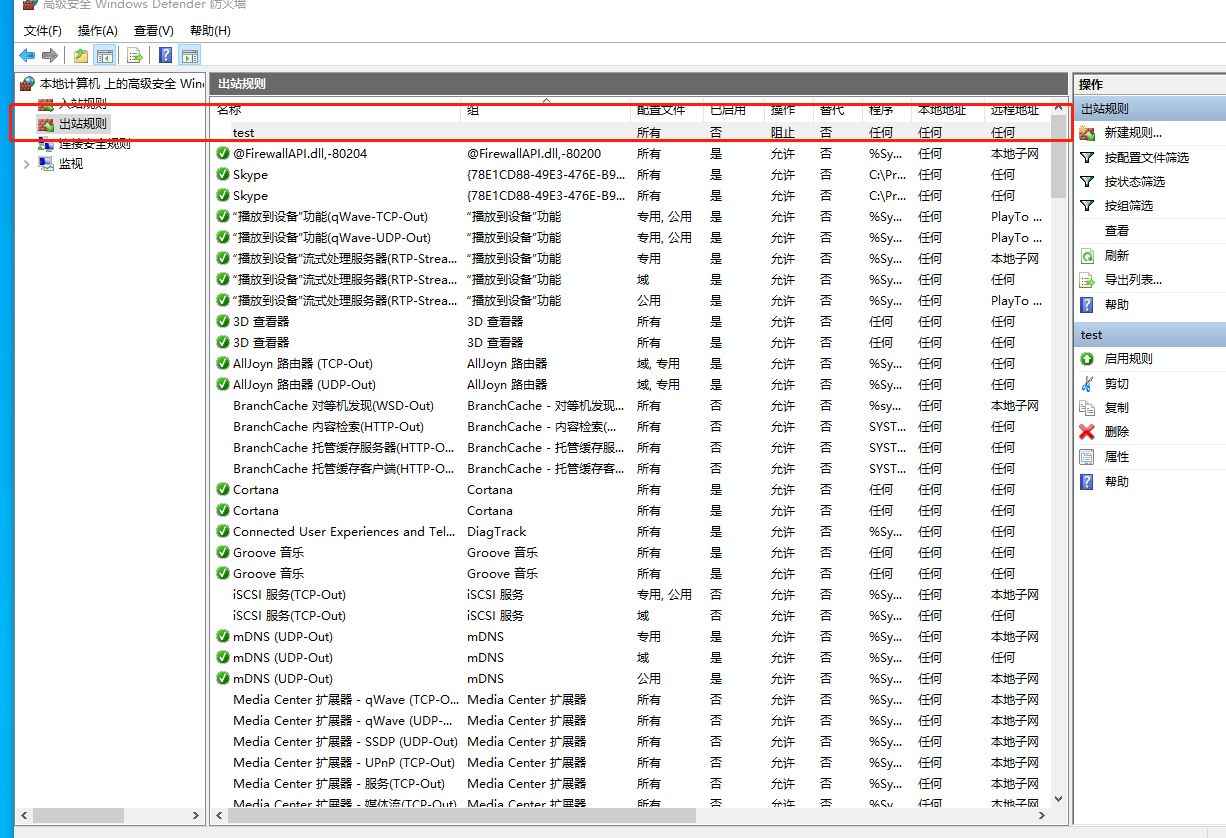The height and width of the screenshot is (838, 1226).
Task: Click green check icon of AllJoyn 路由器 (TCP-Out)
Action: 223,364
